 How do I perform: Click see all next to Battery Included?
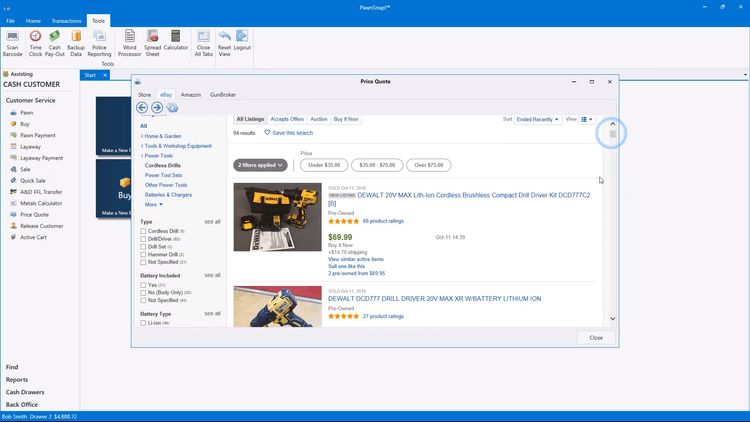(212, 276)
